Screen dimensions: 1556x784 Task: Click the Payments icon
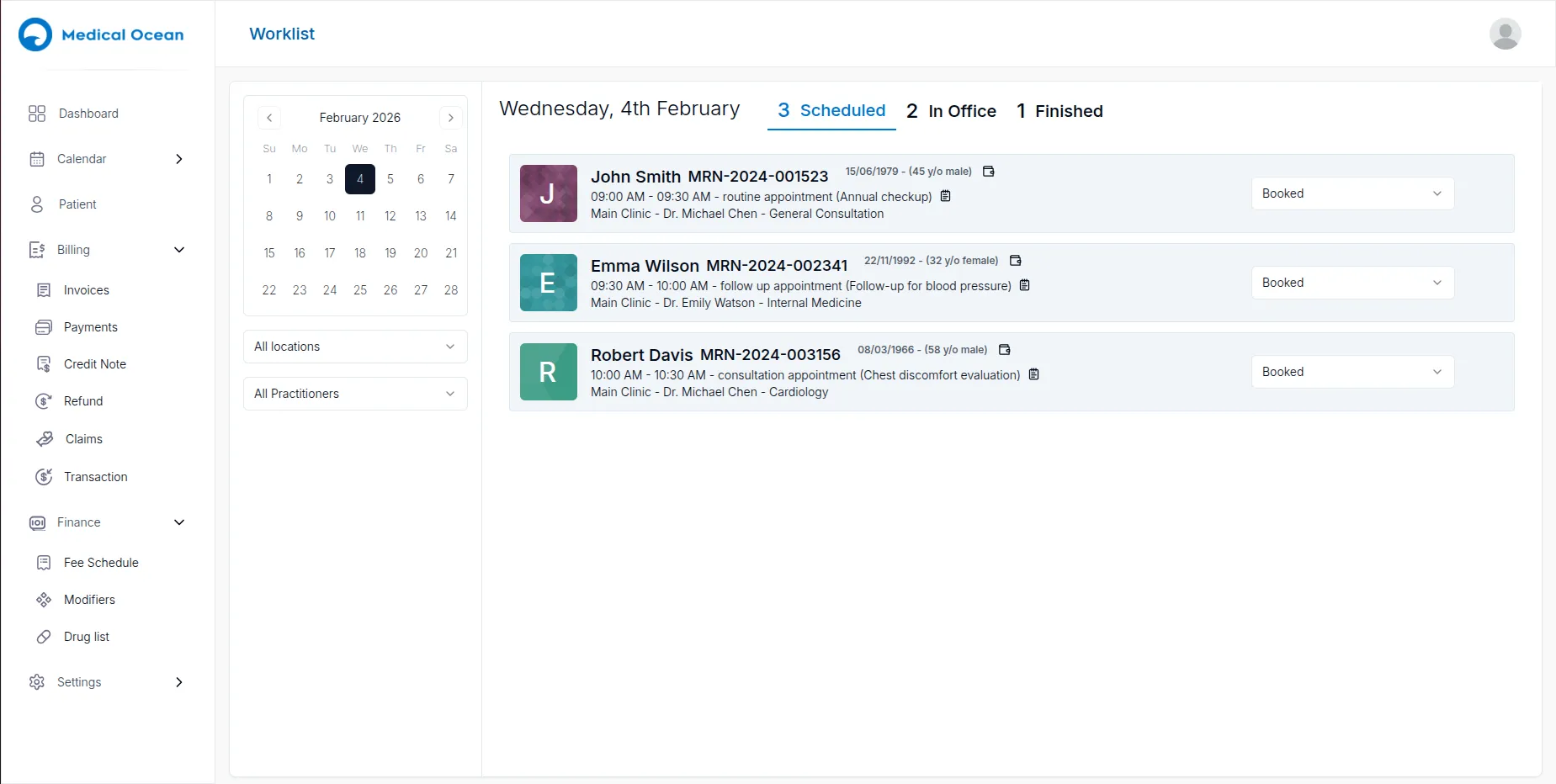tap(45, 326)
